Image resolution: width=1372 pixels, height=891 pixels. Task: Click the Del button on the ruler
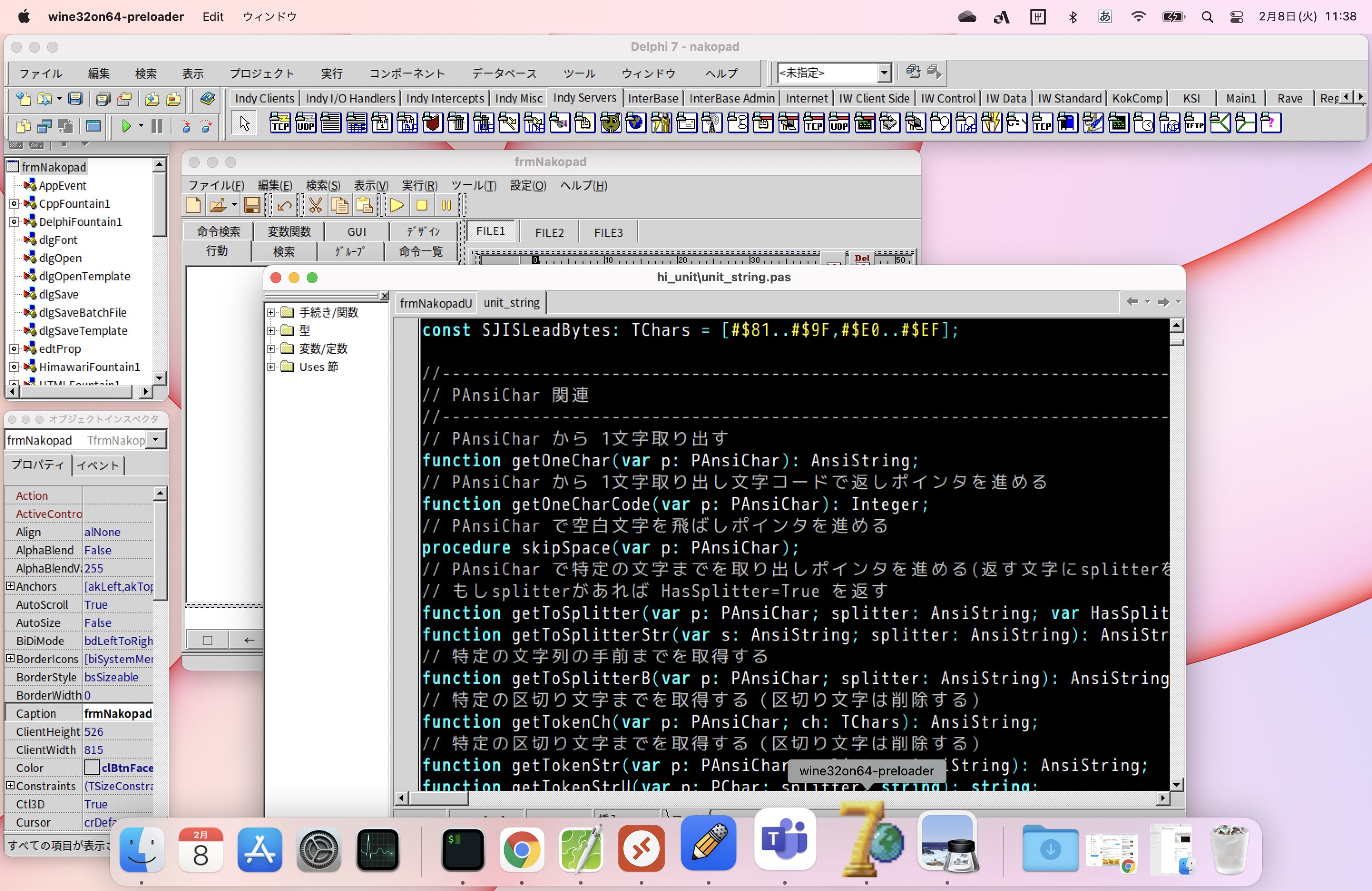[862, 258]
